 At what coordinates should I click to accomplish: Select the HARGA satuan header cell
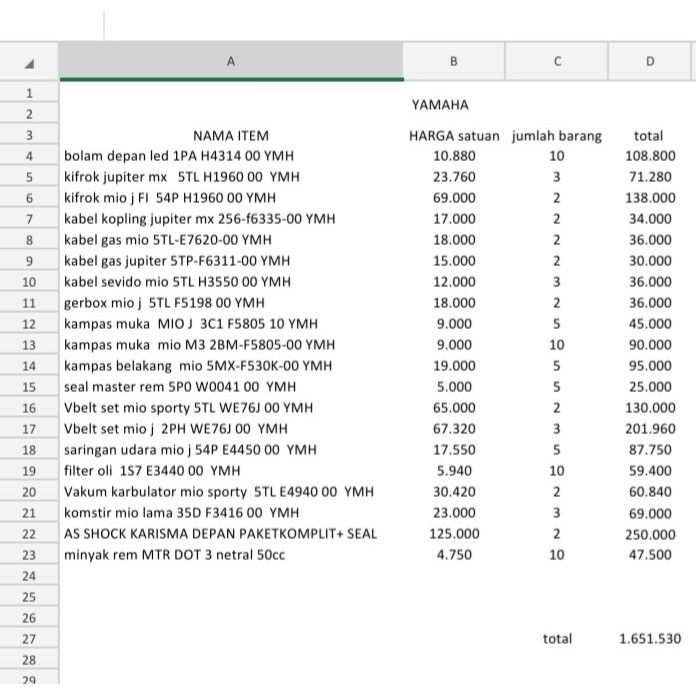[454, 135]
